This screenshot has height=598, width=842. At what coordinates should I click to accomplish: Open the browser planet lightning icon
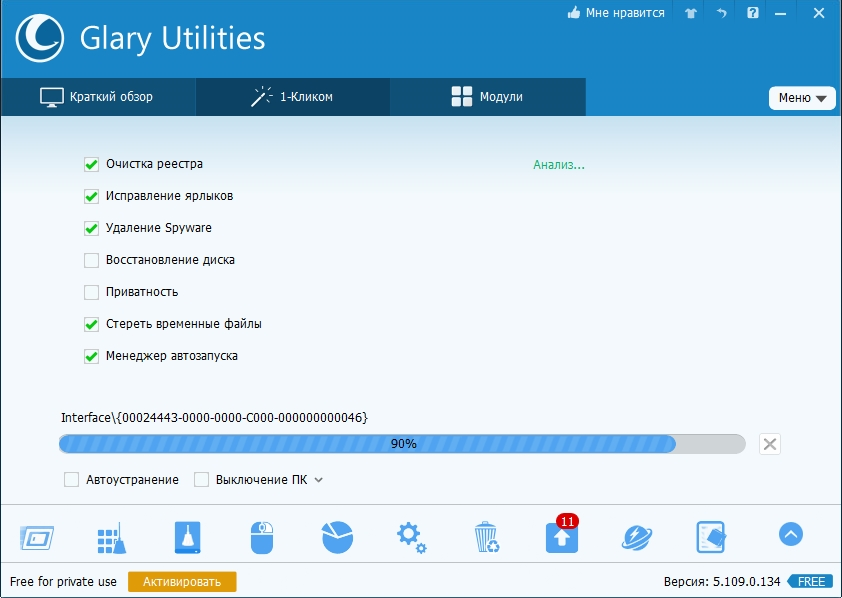[x=637, y=537]
